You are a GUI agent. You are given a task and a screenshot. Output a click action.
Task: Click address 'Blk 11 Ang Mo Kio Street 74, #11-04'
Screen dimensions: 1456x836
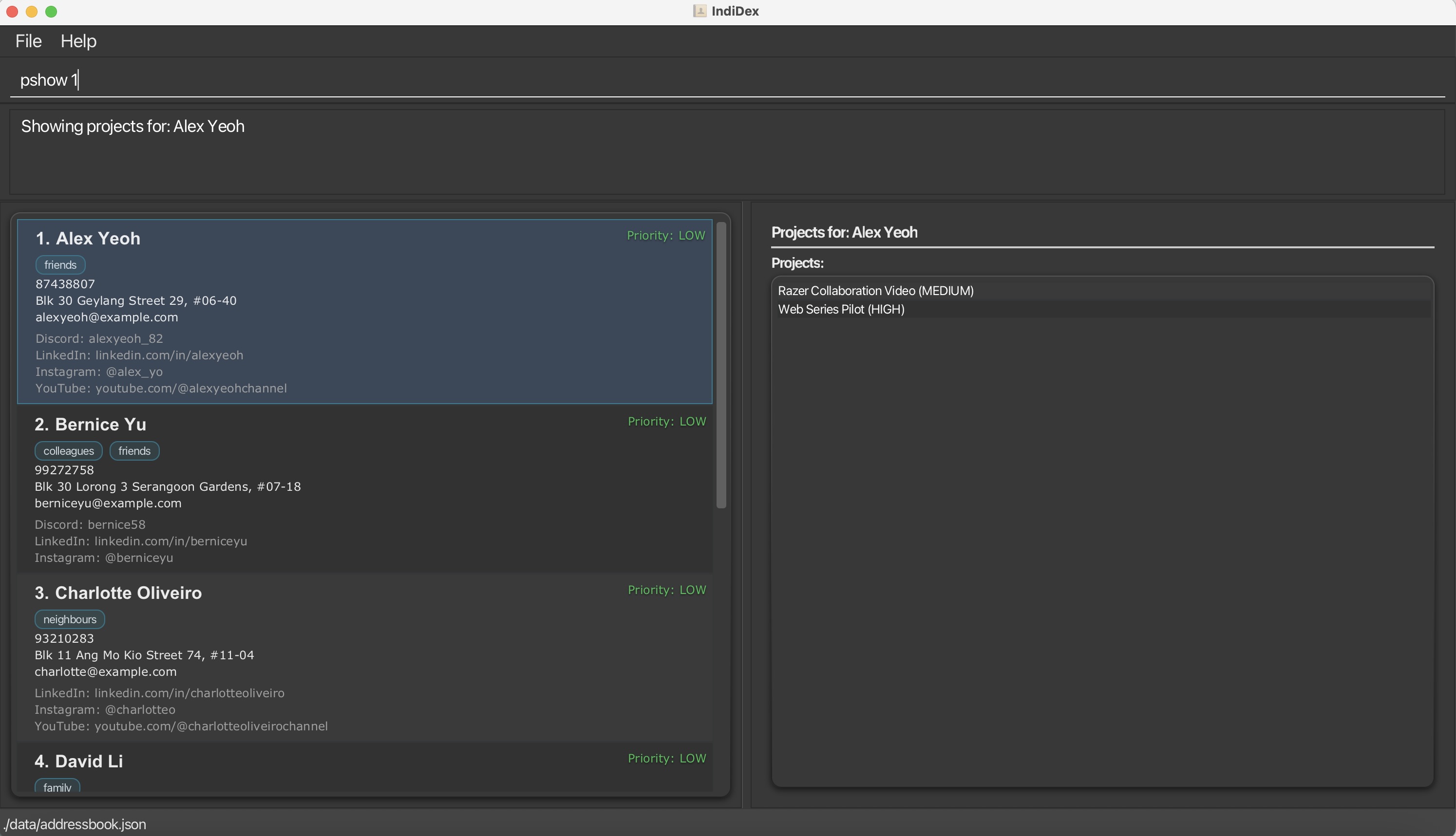click(x=144, y=654)
